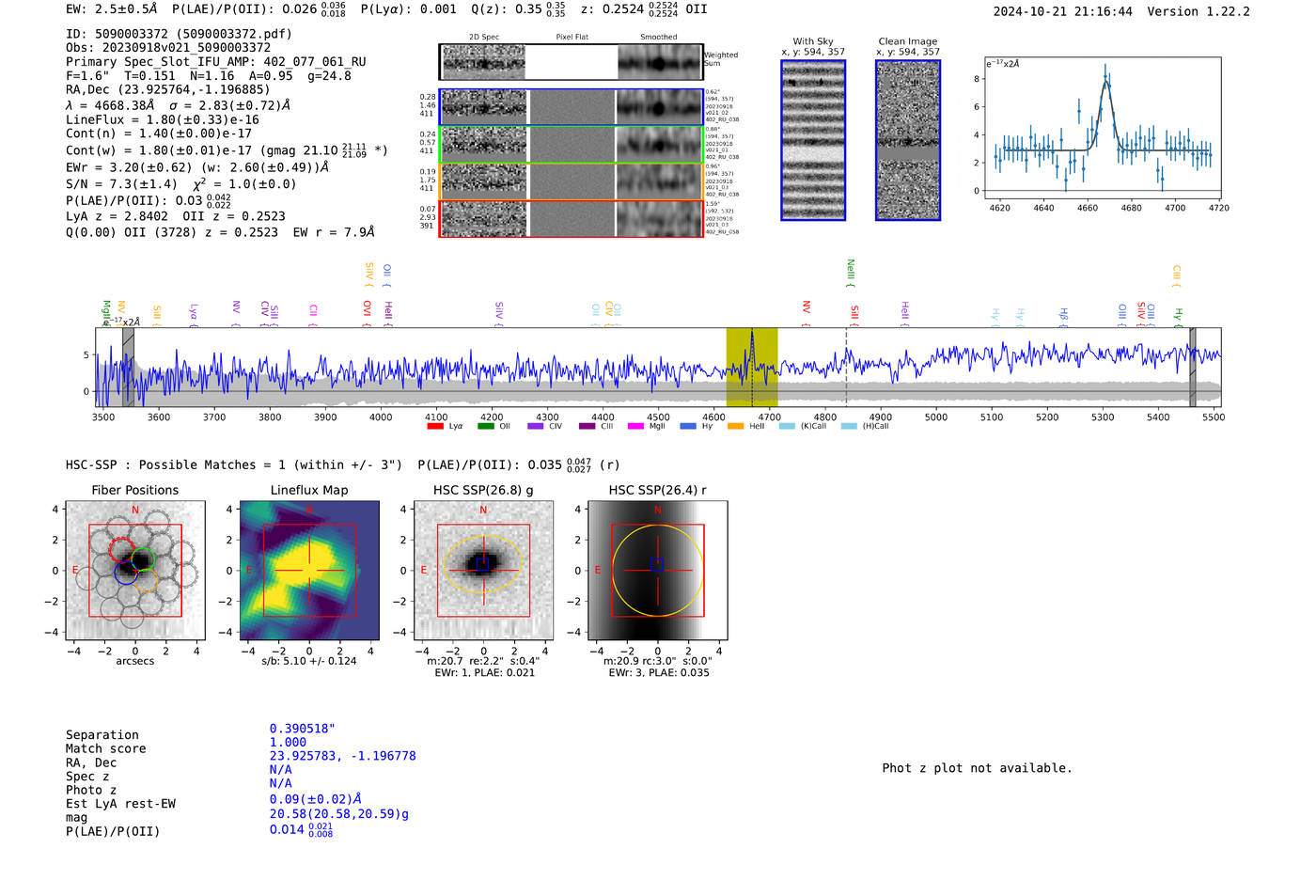Screen dimensions: 1316x896
Task: Click the yellow highlighted emission line region
Action: pos(751,367)
